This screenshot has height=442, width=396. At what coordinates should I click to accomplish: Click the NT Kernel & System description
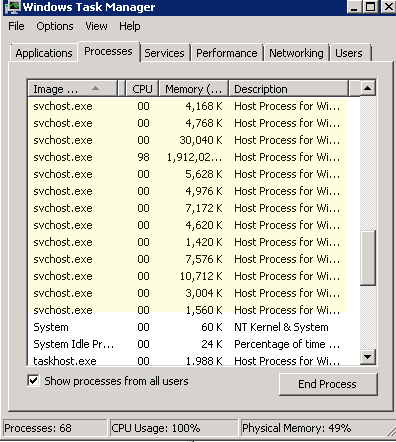coord(281,327)
